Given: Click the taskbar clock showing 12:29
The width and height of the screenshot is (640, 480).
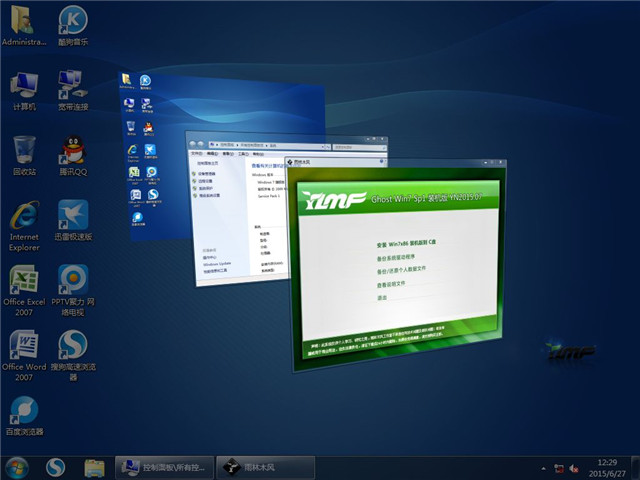Looking at the screenshot, I should pos(606,467).
